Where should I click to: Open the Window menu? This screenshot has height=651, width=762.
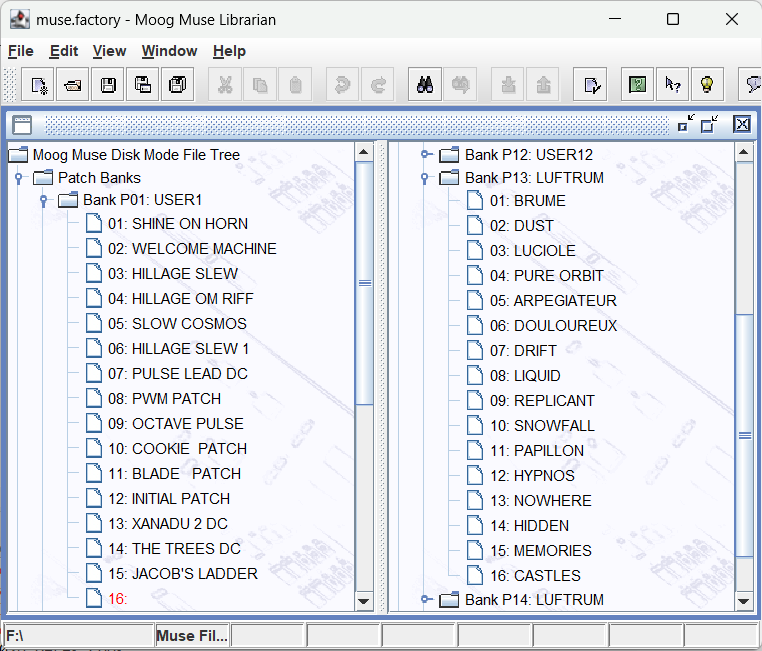pyautogui.click(x=169, y=51)
